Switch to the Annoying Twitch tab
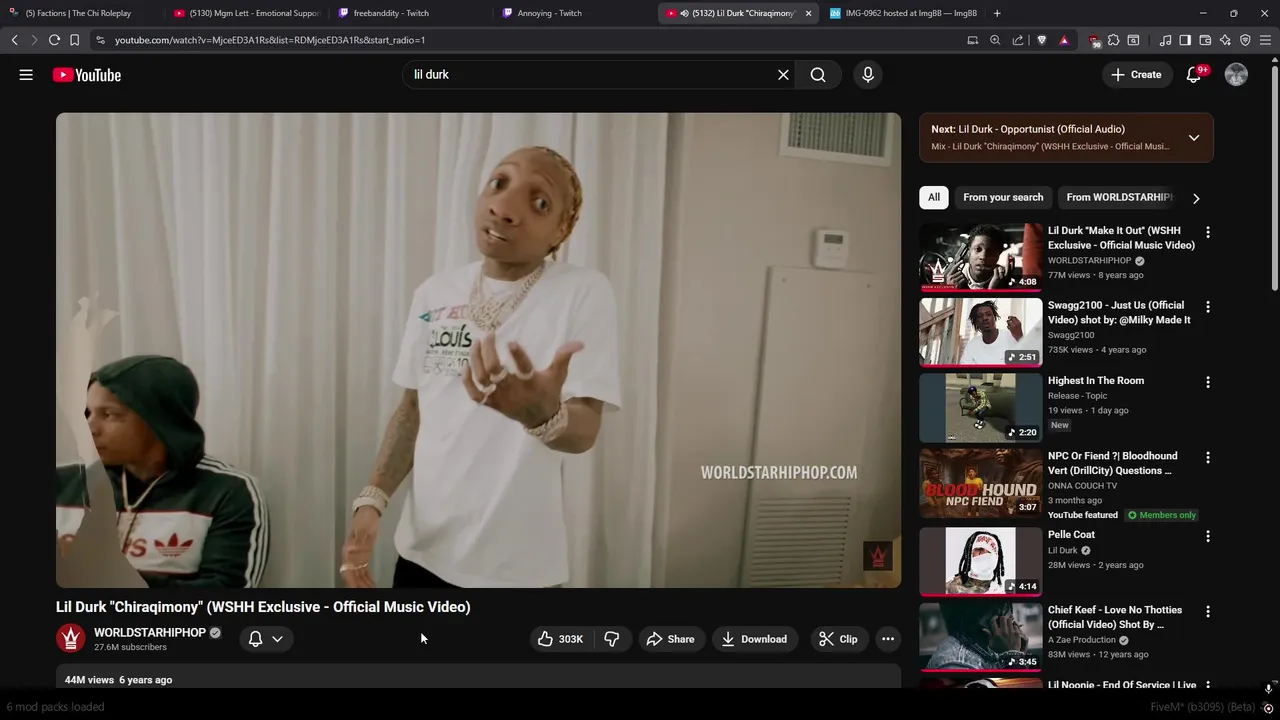1280x720 pixels. click(x=575, y=13)
